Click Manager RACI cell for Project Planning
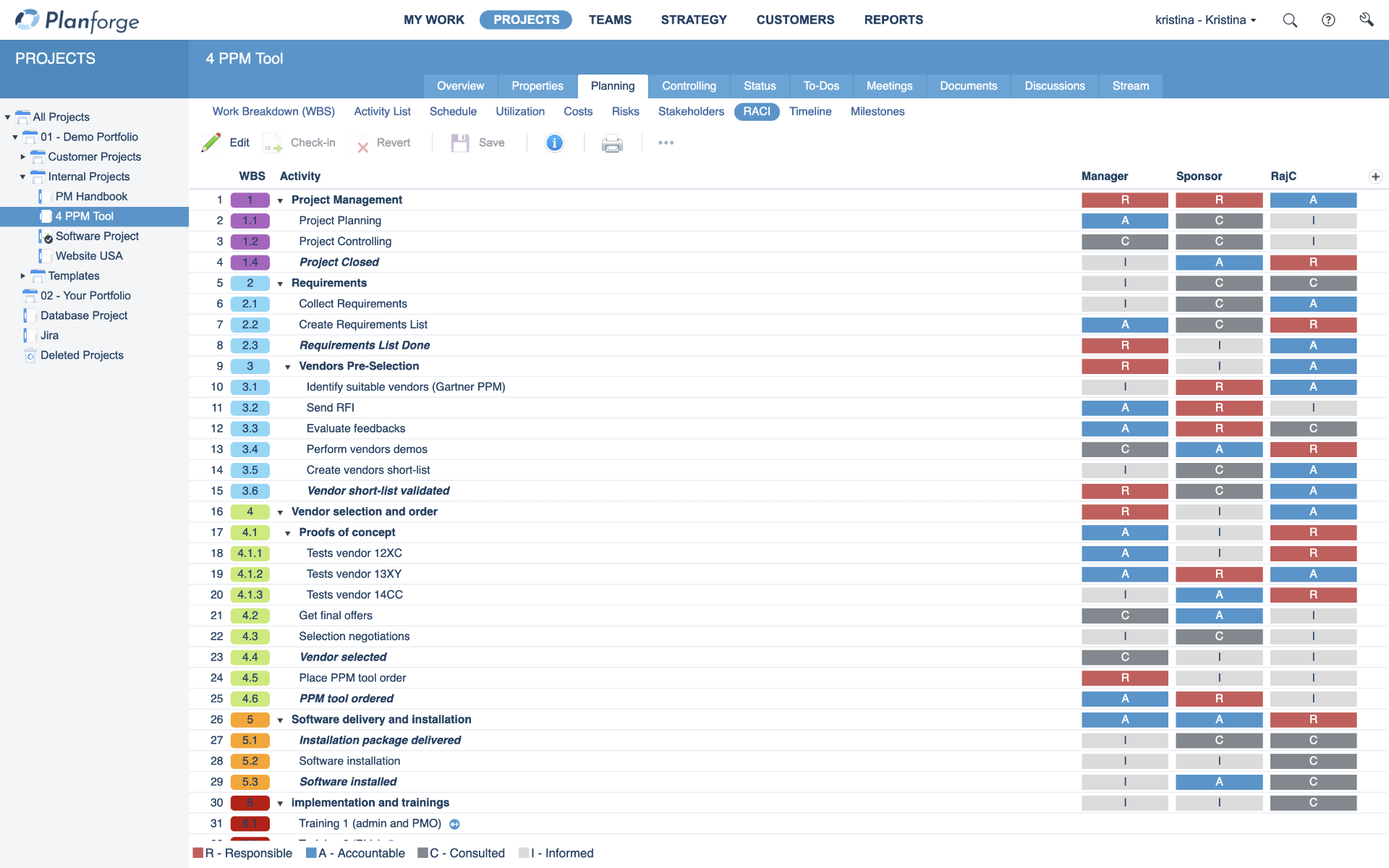1389x868 pixels. (1124, 221)
